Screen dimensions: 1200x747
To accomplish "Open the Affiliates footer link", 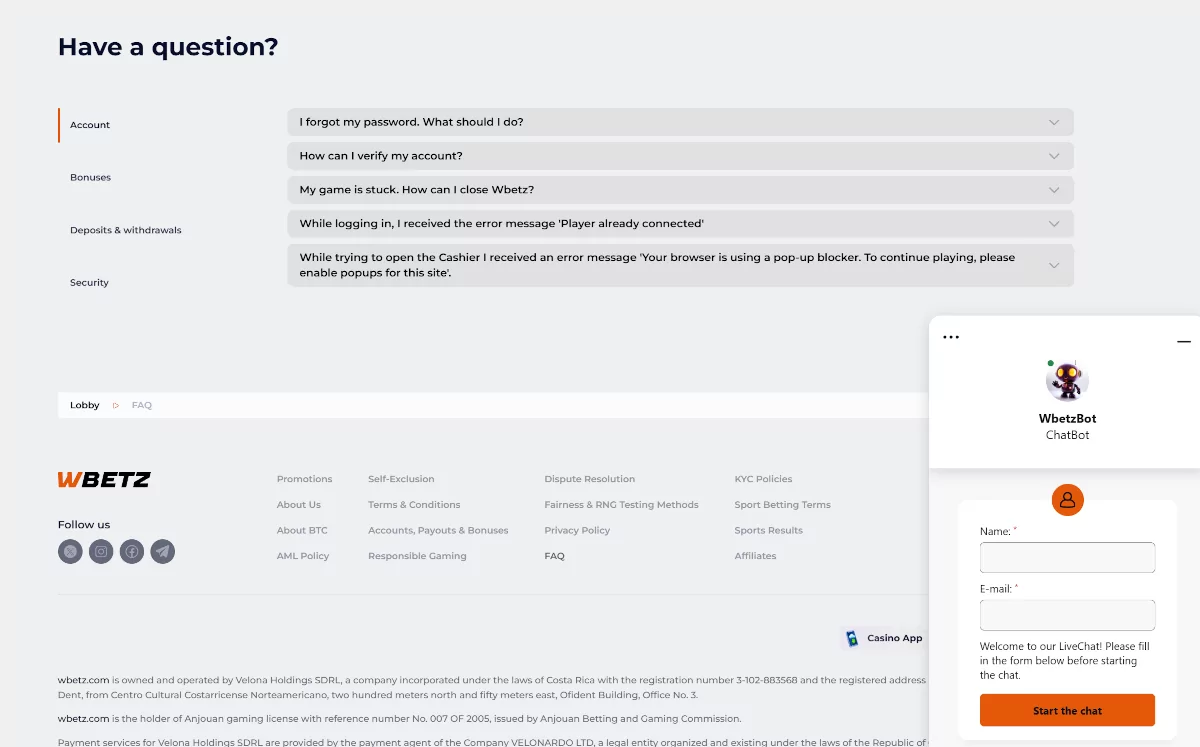I will click(x=755, y=556).
